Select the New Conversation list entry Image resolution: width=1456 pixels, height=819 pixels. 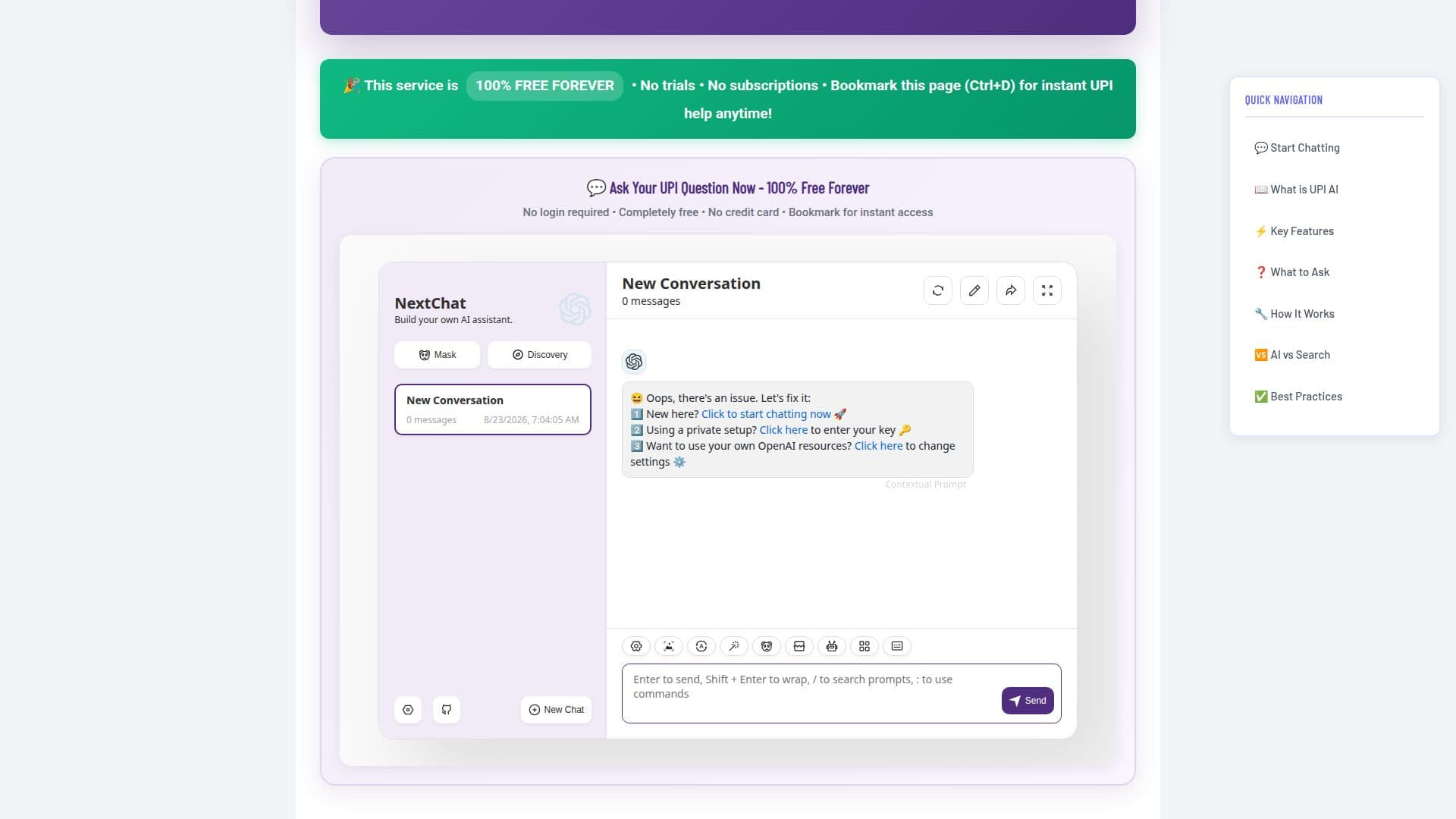tap(493, 409)
